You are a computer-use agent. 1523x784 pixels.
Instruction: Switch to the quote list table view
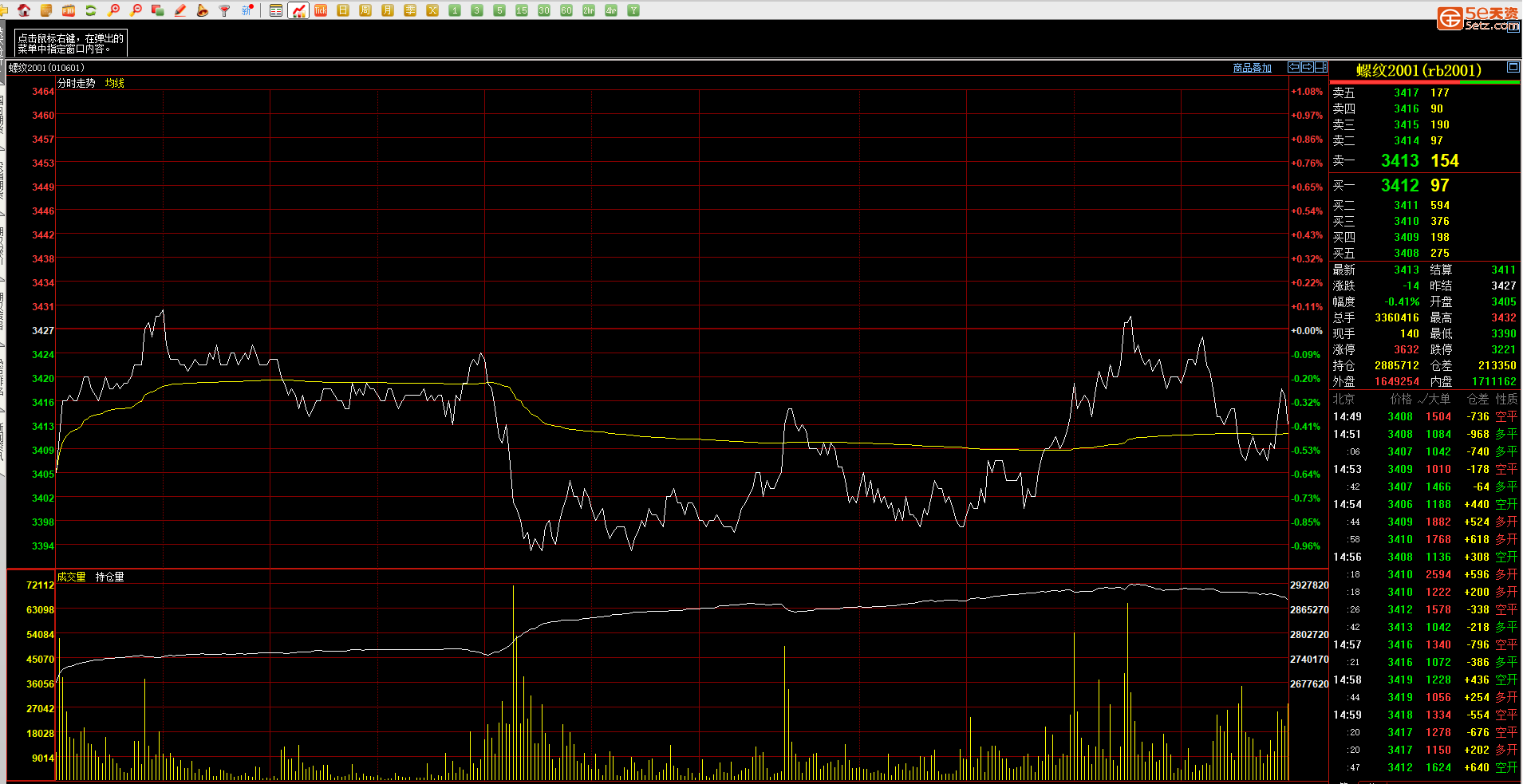pos(276,10)
